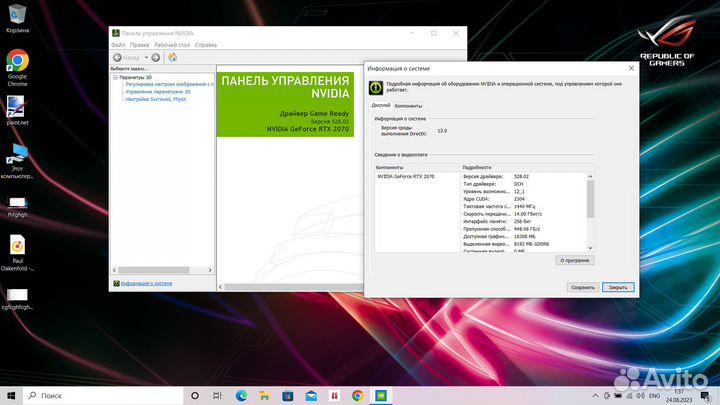Viewport: 720px width, 405px height.
Task: Click the 8192 МБ GDDR6 value
Action: click(x=531, y=244)
